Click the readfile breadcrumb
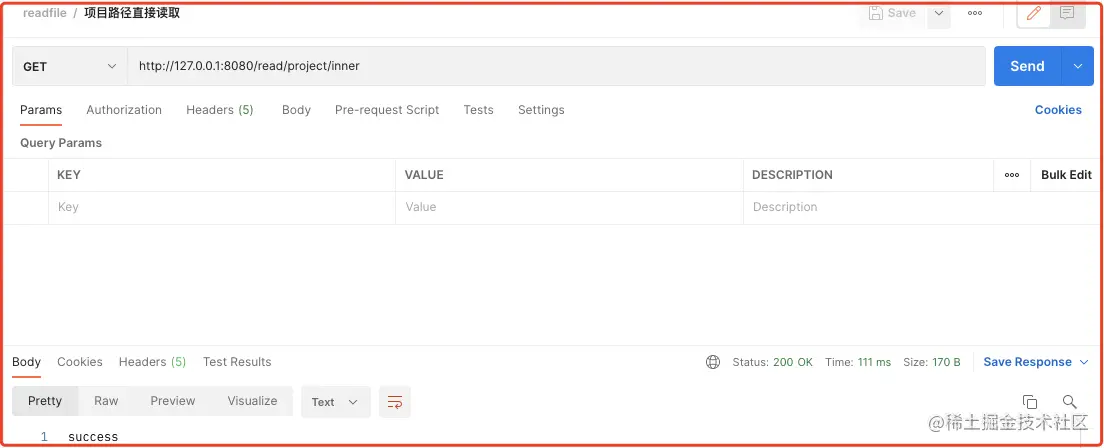Screen dimensions: 1104x448 [x=44, y=13]
